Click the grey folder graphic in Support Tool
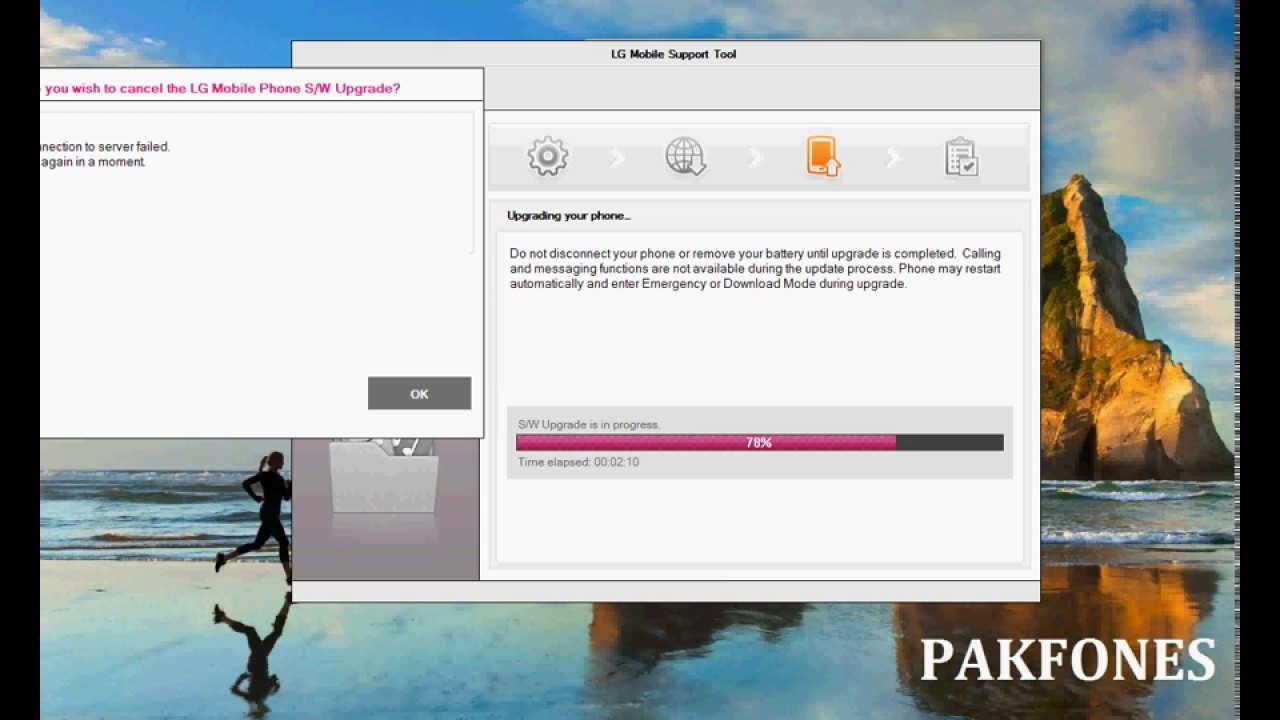 [384, 476]
